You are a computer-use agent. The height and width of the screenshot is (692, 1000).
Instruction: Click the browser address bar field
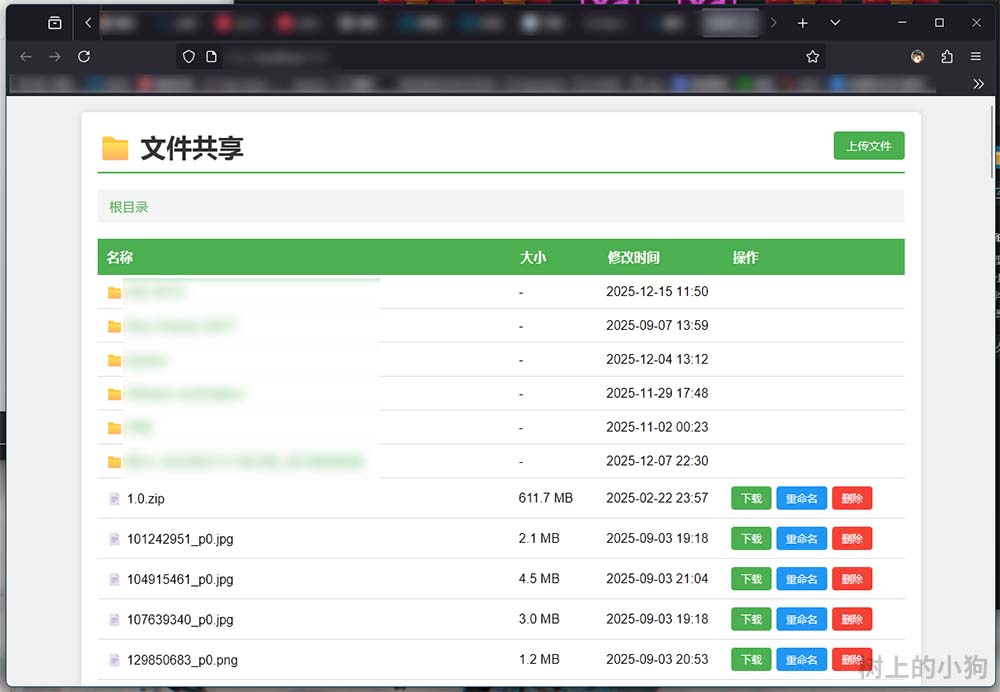pyautogui.click(x=500, y=57)
